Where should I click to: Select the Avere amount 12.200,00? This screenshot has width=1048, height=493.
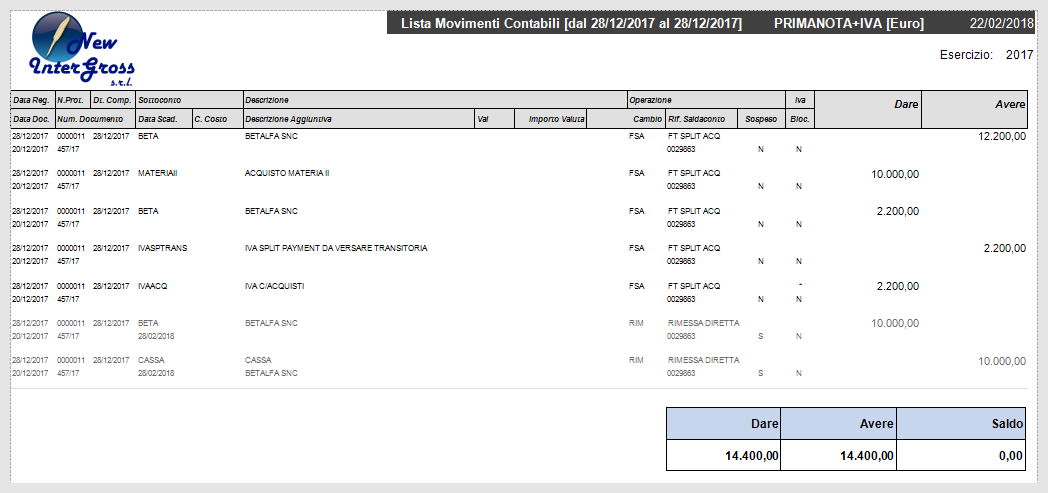pyautogui.click(x=1001, y=136)
